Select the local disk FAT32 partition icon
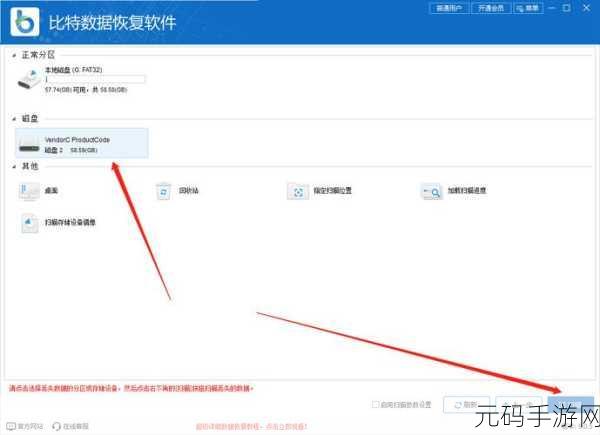Image resolution: width=600 pixels, height=435 pixels. coord(29,79)
